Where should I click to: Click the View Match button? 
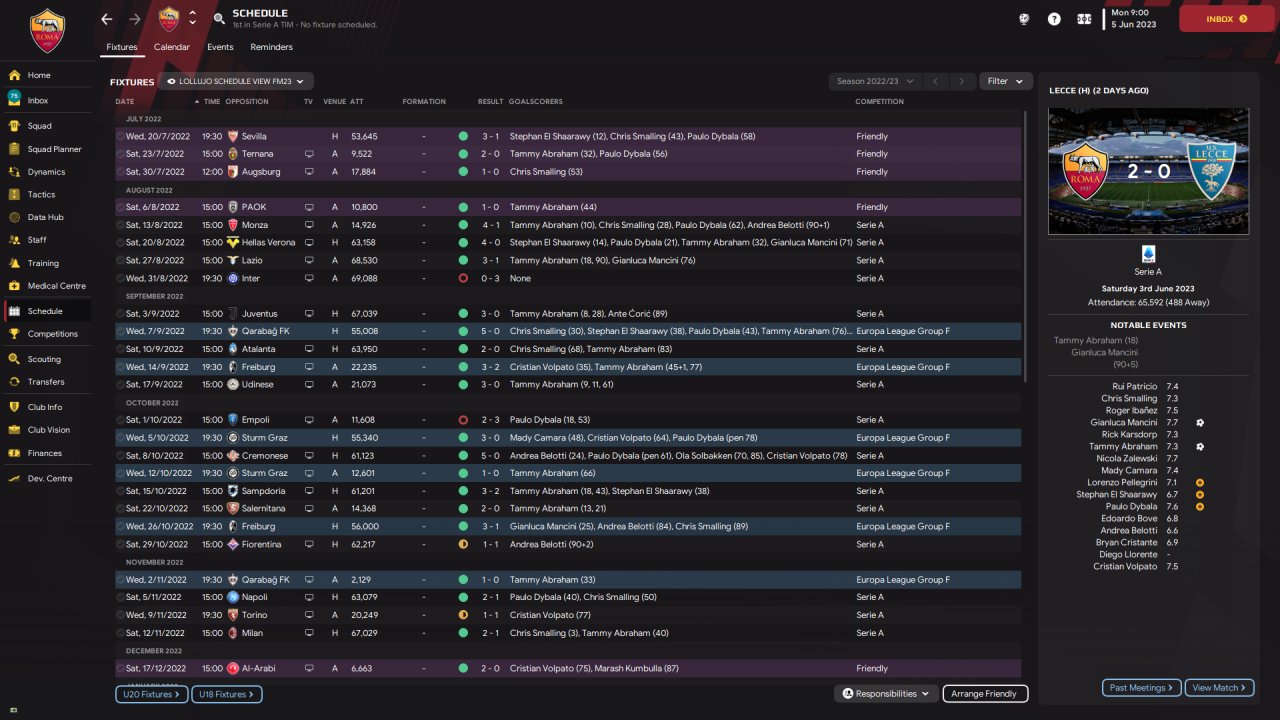[x=1219, y=688]
